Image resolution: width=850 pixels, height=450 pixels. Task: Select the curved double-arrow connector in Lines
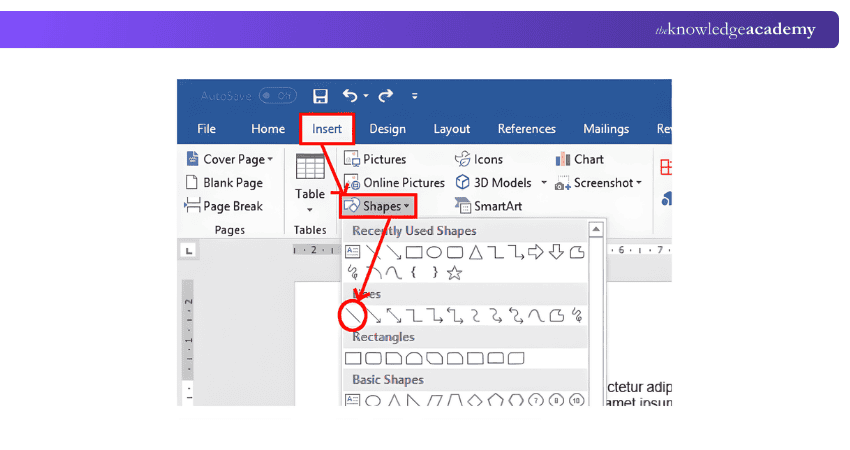pyautogui.click(x=516, y=316)
